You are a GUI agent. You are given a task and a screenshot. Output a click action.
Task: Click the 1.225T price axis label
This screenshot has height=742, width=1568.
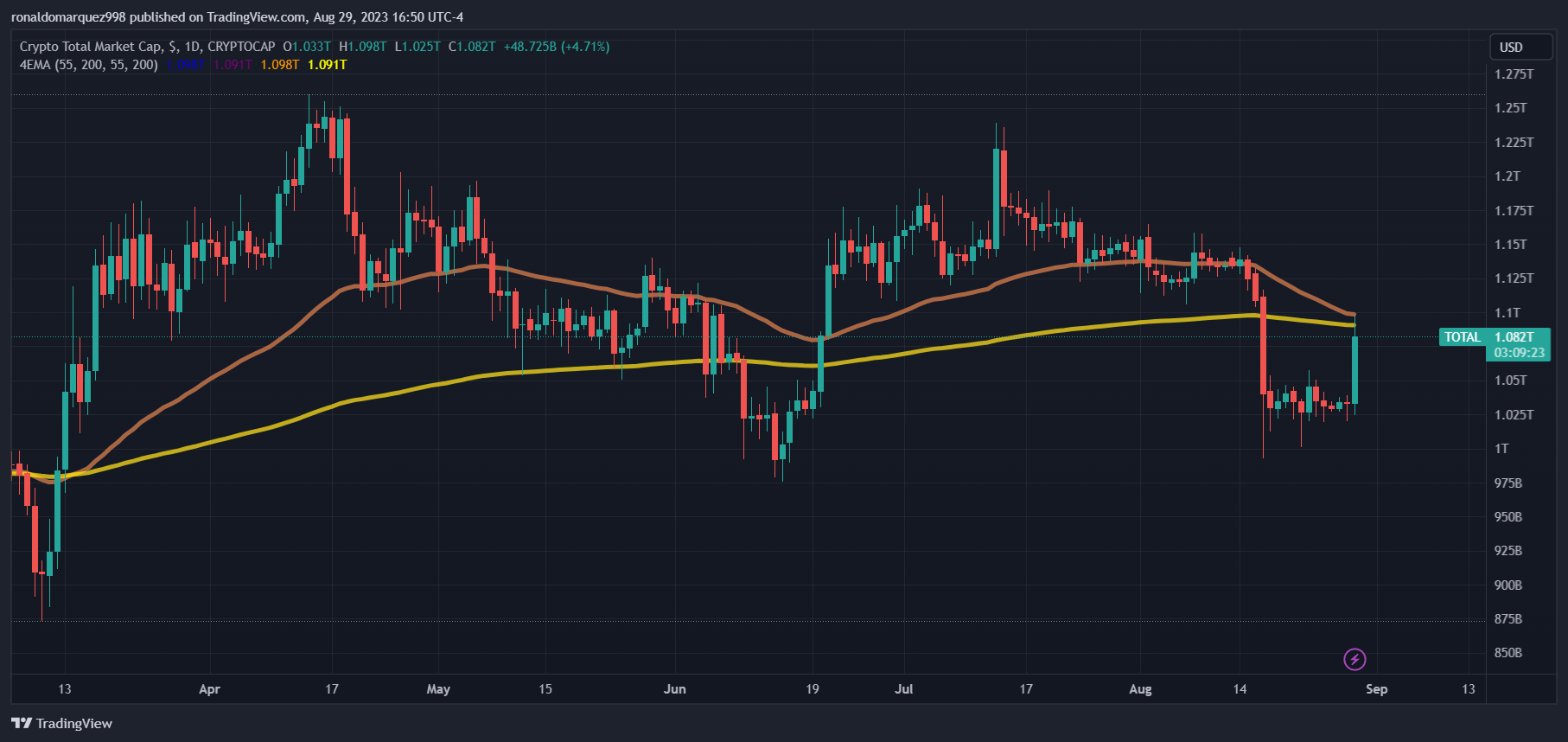pyautogui.click(x=1514, y=143)
